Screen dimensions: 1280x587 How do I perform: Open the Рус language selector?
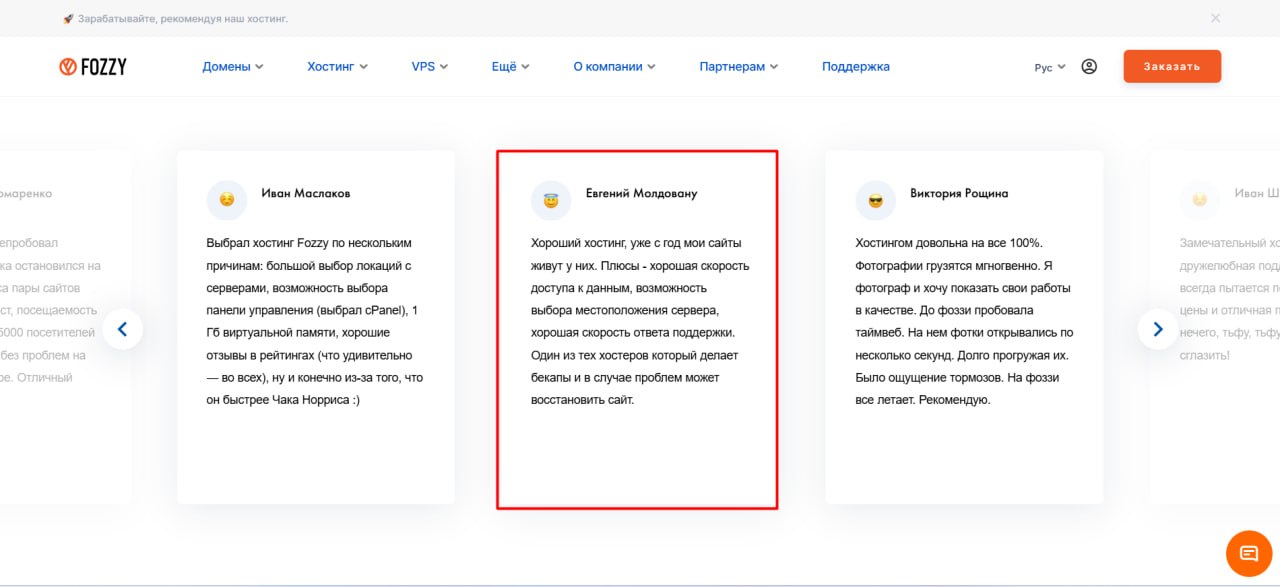click(x=1050, y=68)
